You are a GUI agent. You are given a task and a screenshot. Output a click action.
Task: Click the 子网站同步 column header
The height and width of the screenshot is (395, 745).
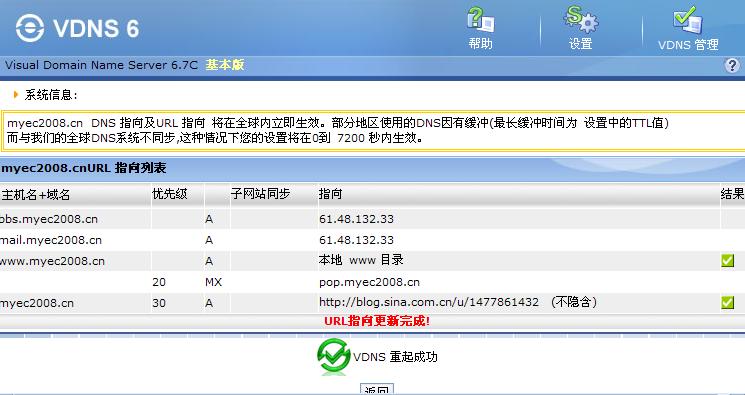pos(260,194)
